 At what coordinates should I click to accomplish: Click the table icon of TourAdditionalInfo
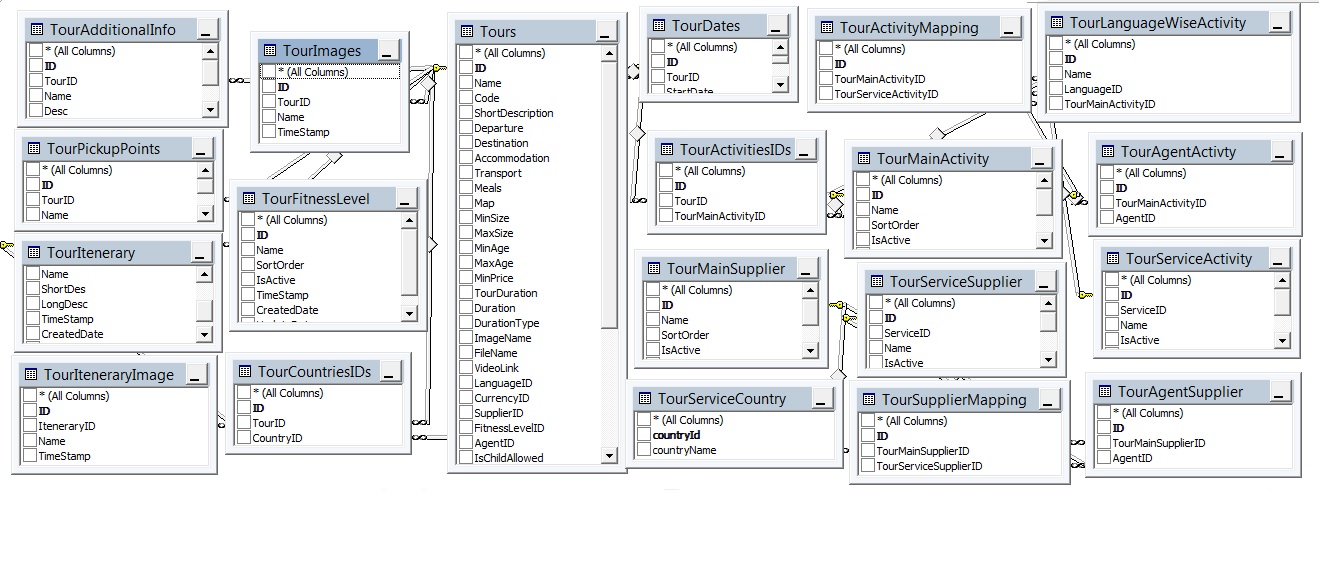pos(37,30)
